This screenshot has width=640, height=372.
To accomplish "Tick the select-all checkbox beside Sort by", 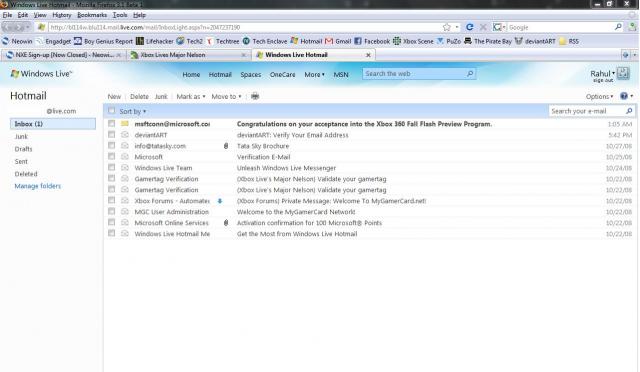I will point(111,111).
